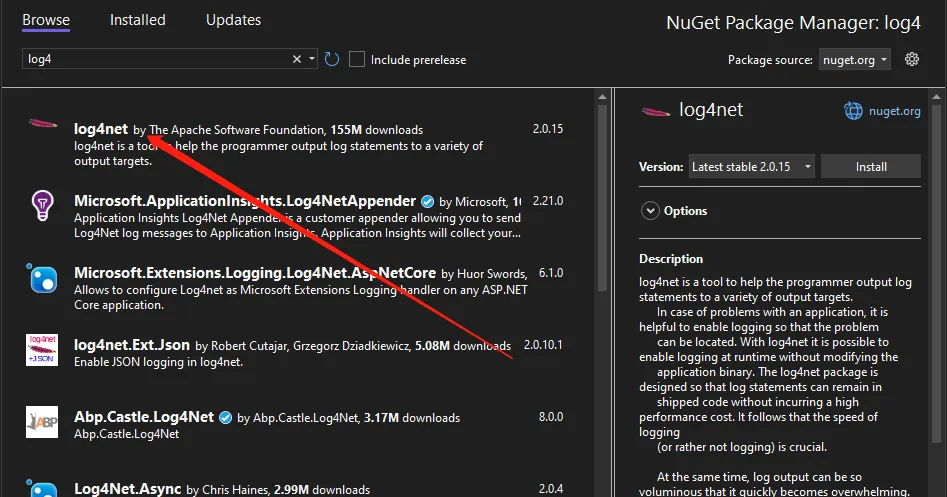
Task: Click version 8.0.0 of Abp.Castle.Log4Net
Action: [x=551, y=417]
